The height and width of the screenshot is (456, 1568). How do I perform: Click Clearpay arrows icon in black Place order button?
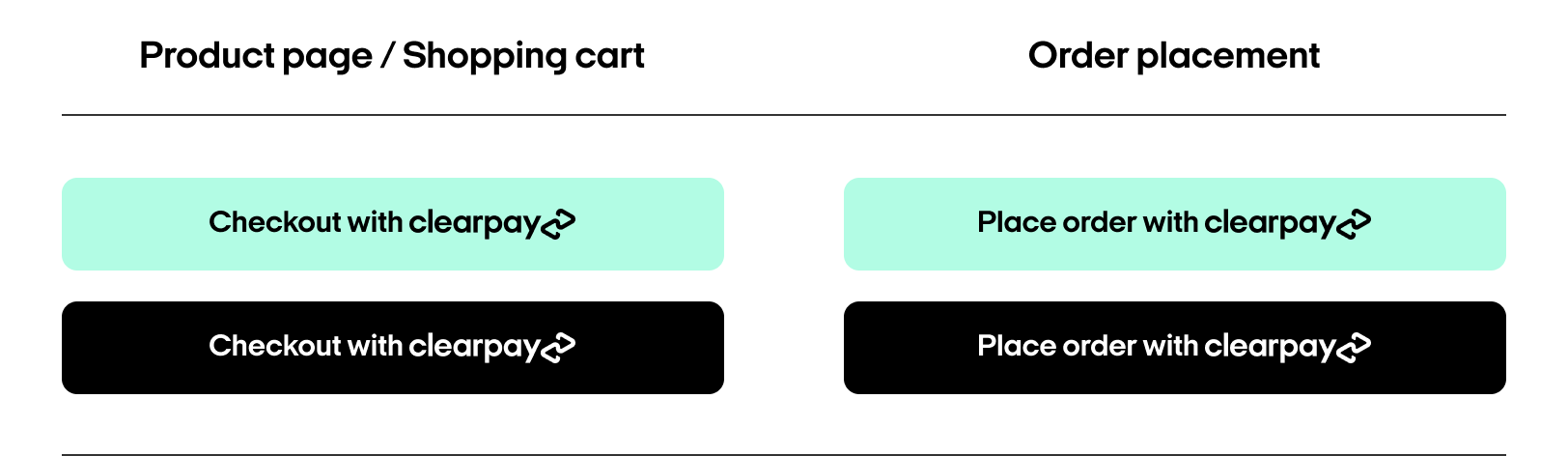[1354, 348]
